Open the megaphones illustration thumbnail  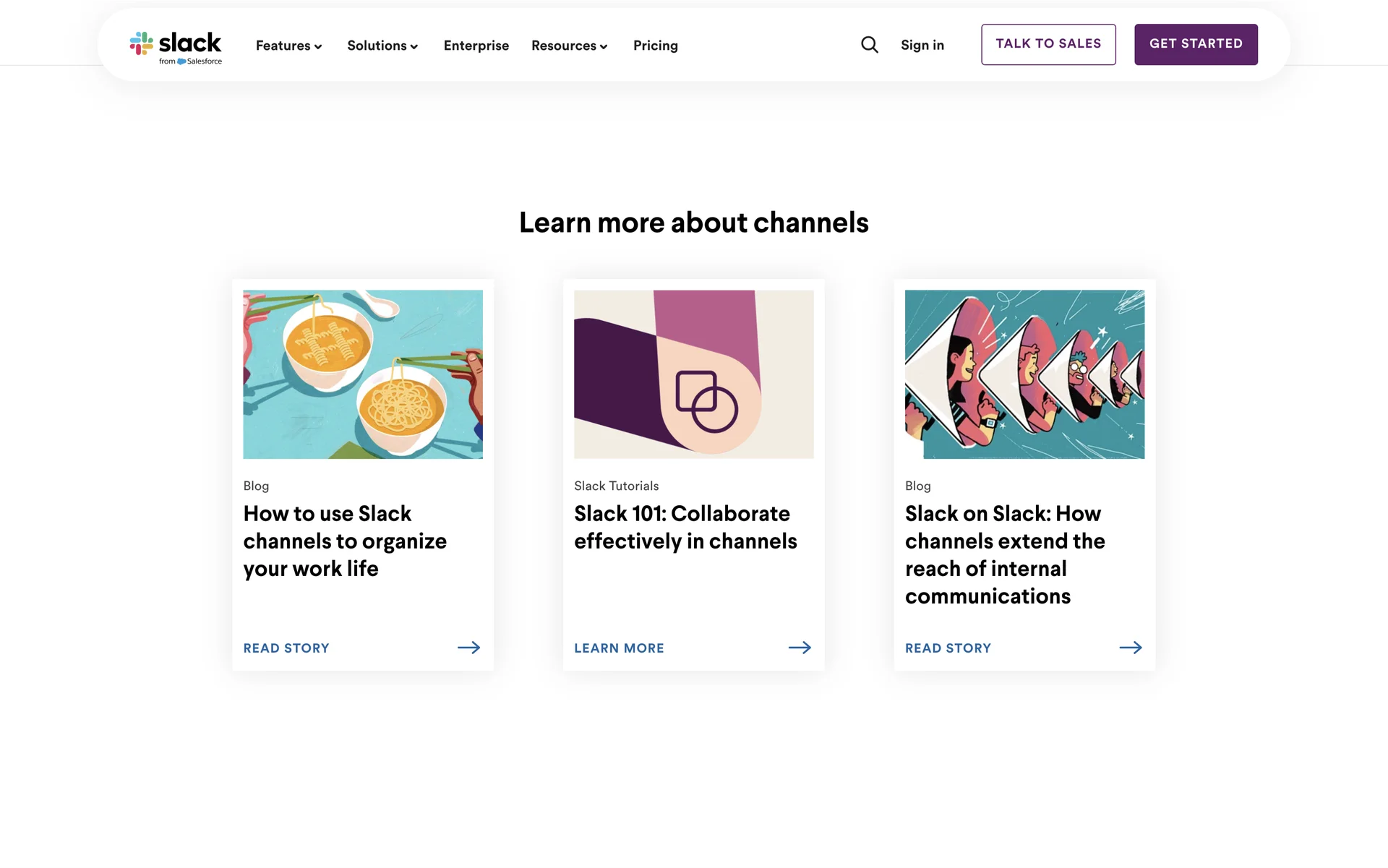(x=1024, y=374)
